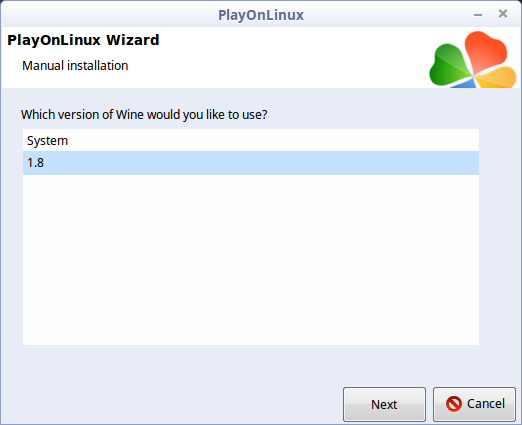Click the blue petal of PlayOnLinux logo
522x425 pixels.
[x=464, y=83]
